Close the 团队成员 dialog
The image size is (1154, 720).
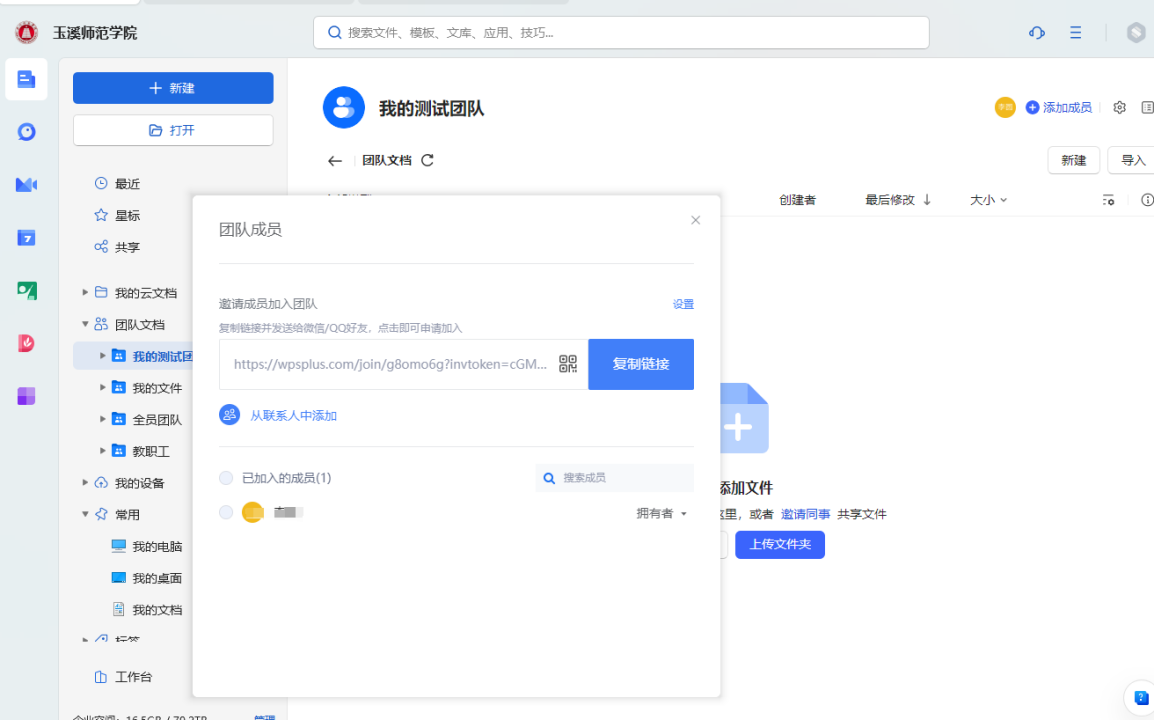pyautogui.click(x=696, y=220)
